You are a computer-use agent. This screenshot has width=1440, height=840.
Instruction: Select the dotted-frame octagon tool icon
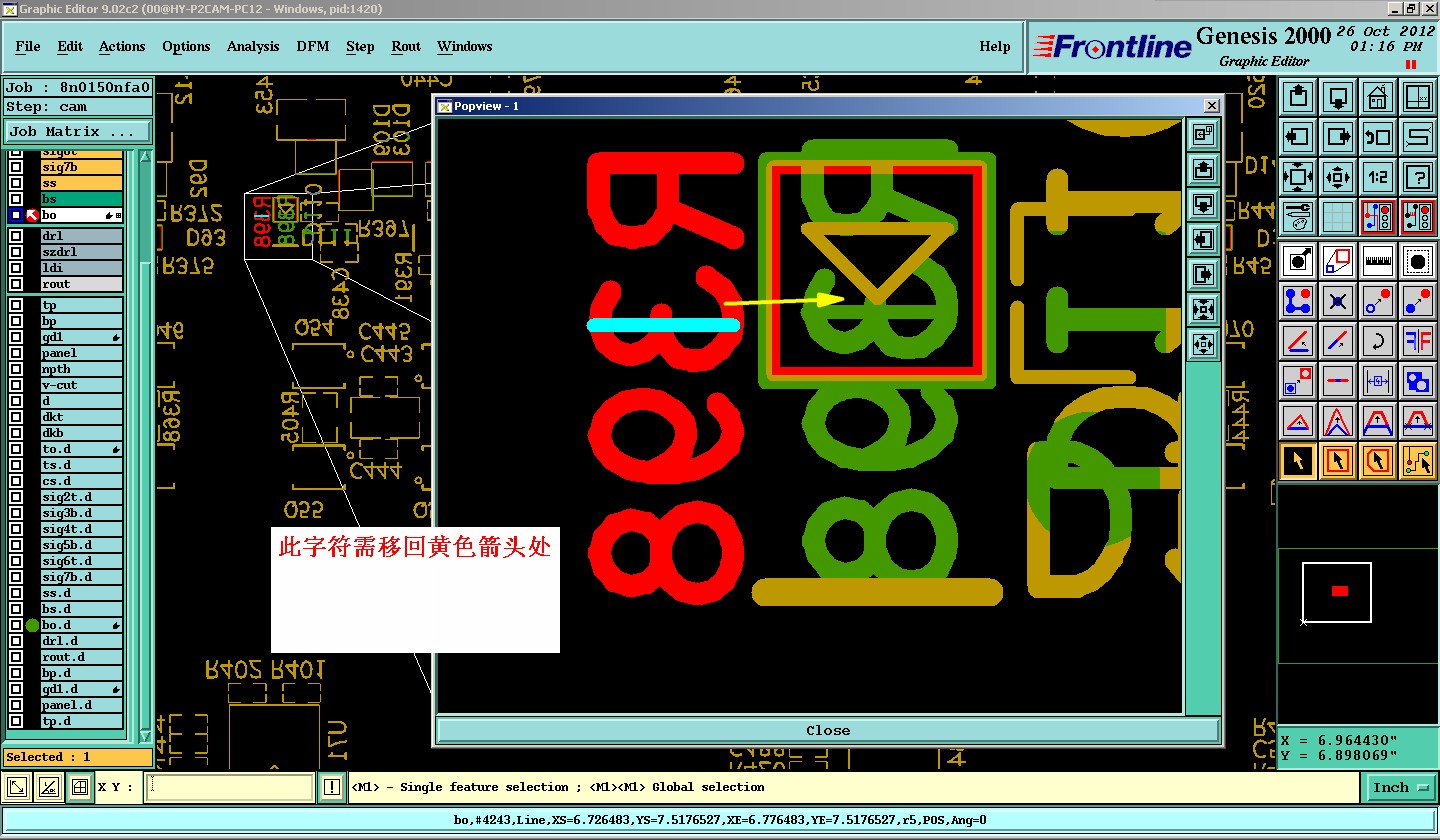coord(1418,262)
